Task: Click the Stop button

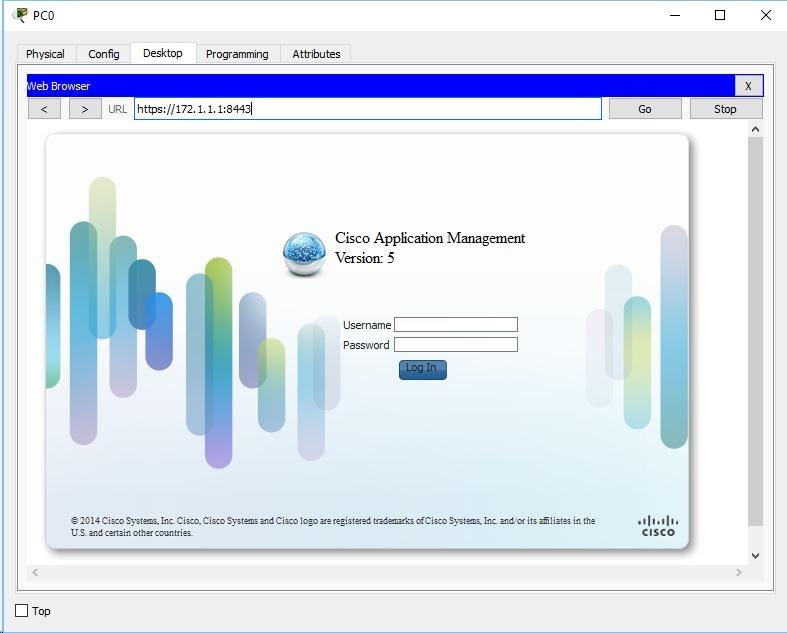Action: pos(725,109)
